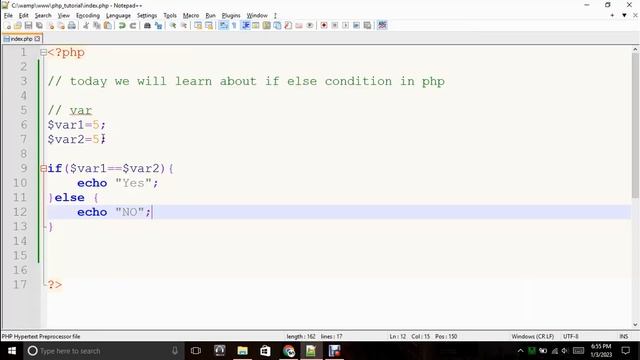Undo the last edit via toolbar
This screenshot has width=640, height=360.
pos(122,26)
